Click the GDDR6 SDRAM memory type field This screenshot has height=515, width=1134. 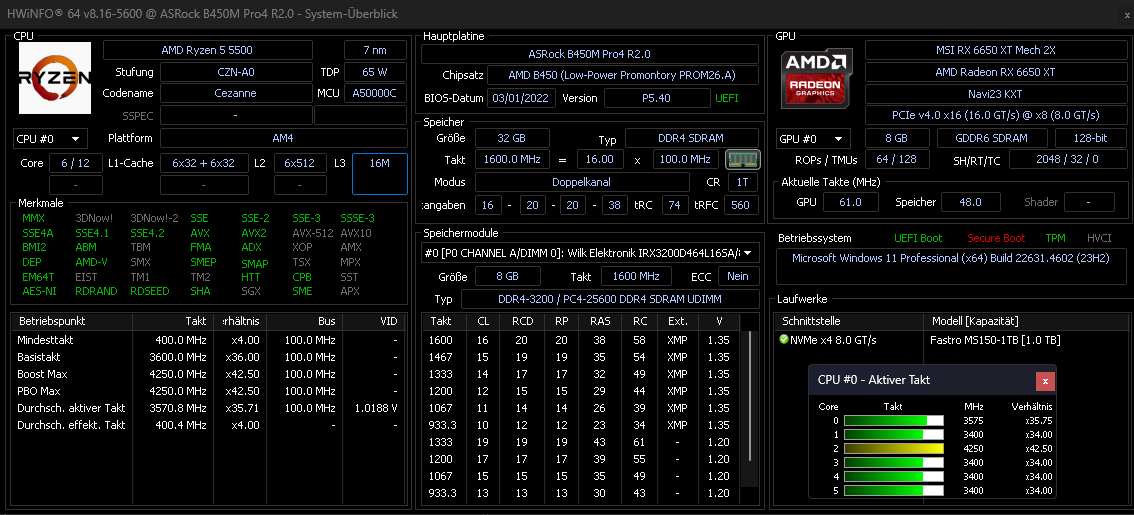pyautogui.click(x=992, y=138)
